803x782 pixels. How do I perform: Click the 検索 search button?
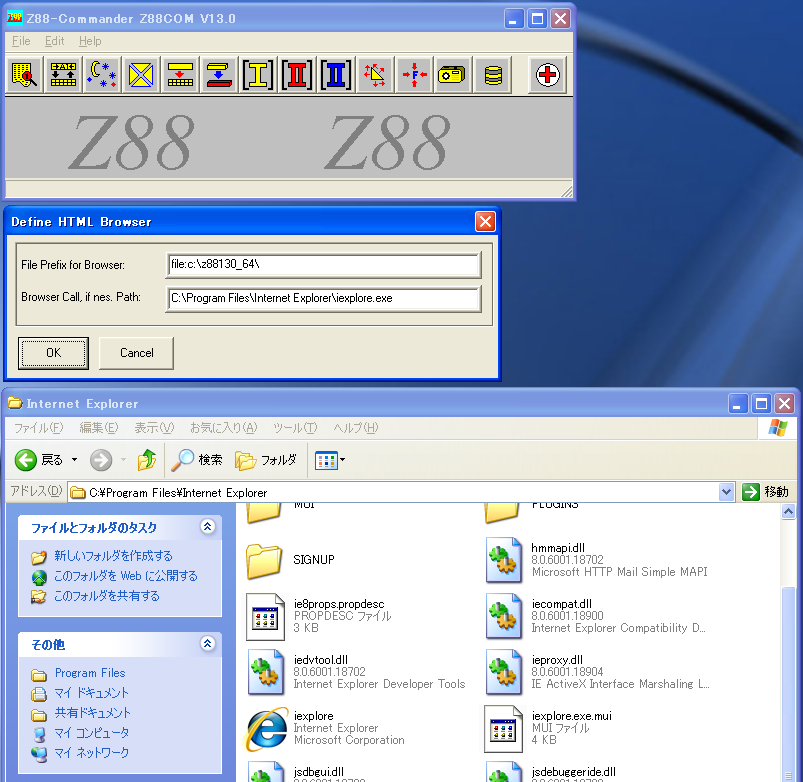[x=197, y=460]
